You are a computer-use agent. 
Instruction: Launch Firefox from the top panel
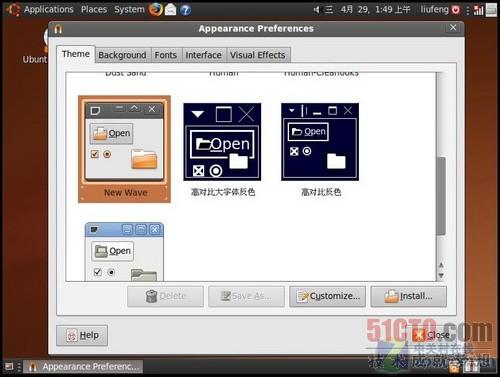pos(156,9)
